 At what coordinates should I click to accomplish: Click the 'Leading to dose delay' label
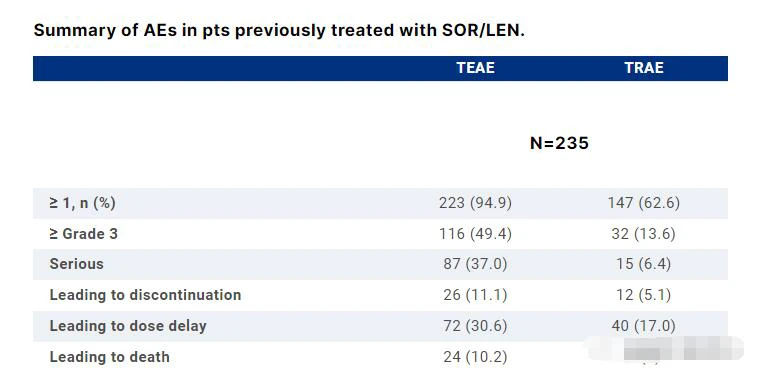[x=128, y=326]
